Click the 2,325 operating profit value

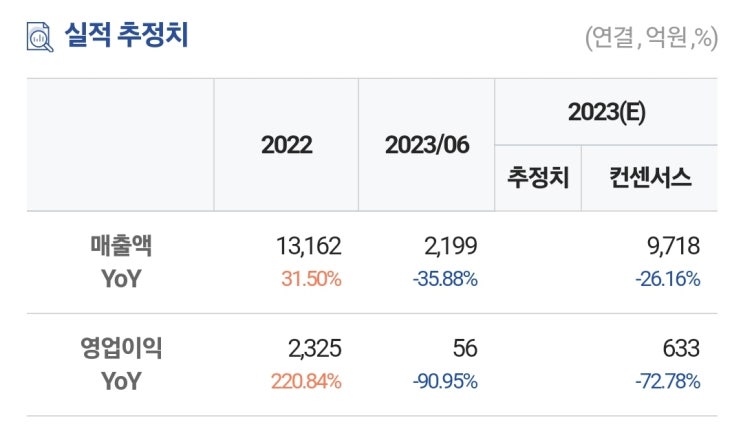(315, 349)
